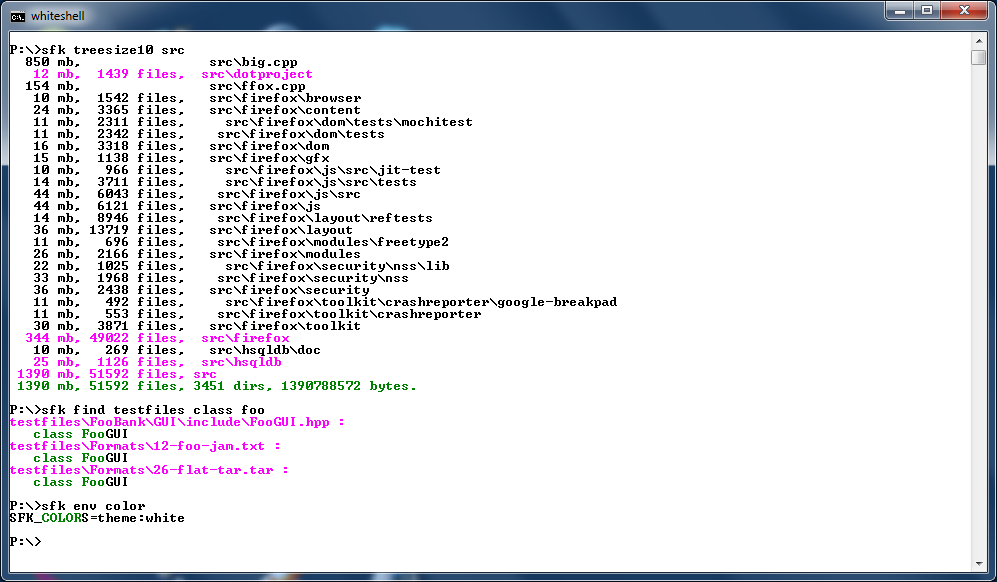Screen dimensions: 997x582
Task: Minimize the whiteshell window
Action: 893,12
